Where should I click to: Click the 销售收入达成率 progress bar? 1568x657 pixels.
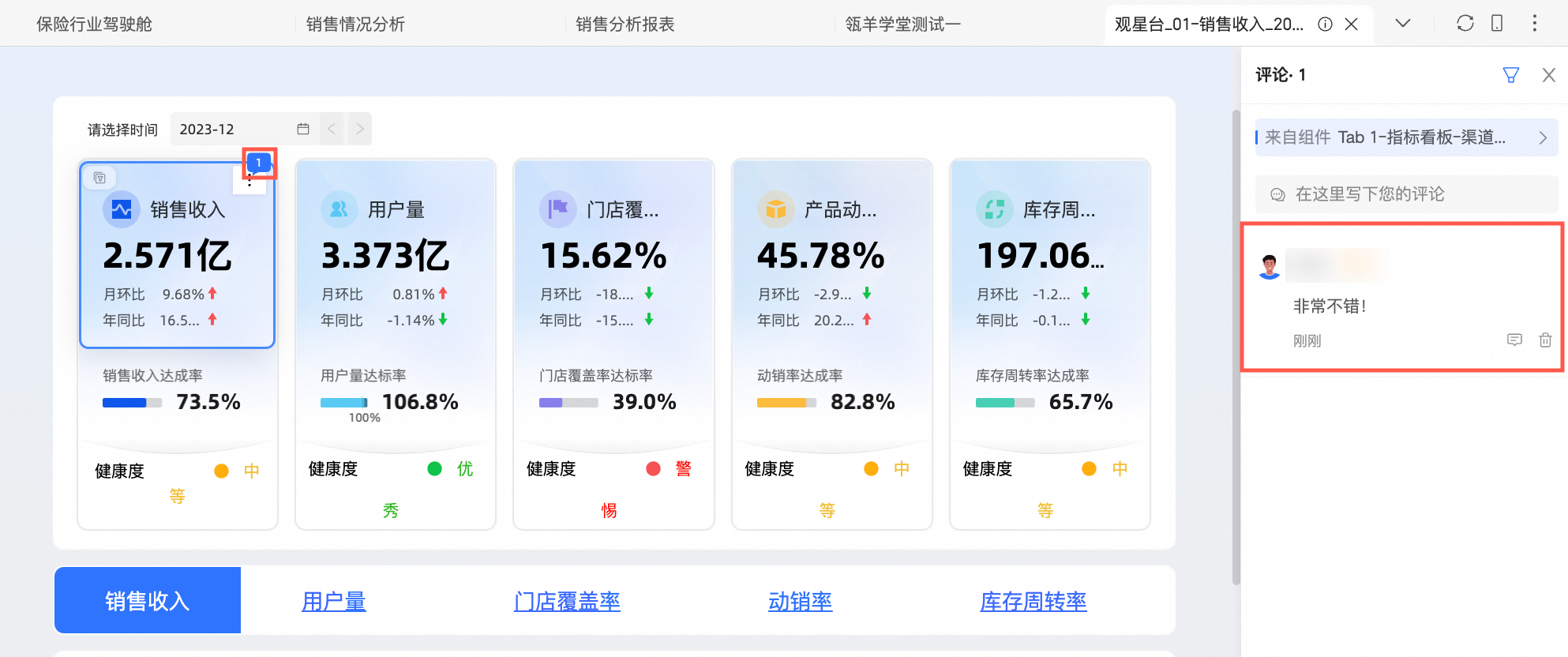tap(132, 403)
